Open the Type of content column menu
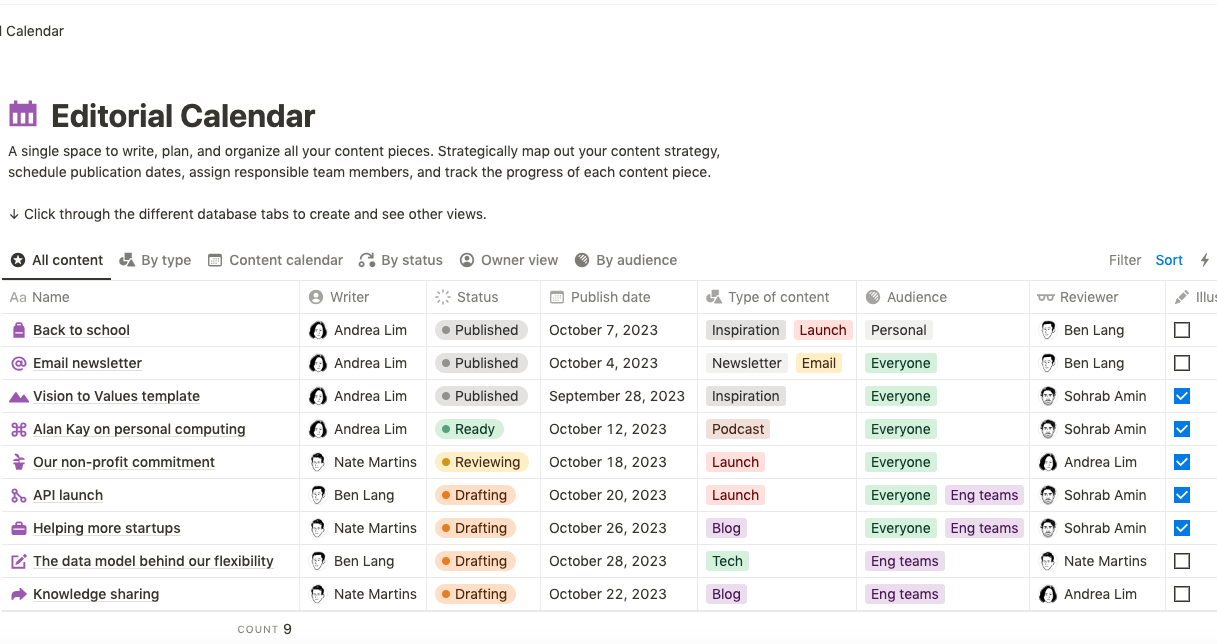Viewport: 1217px width, 644px height. 778,297
